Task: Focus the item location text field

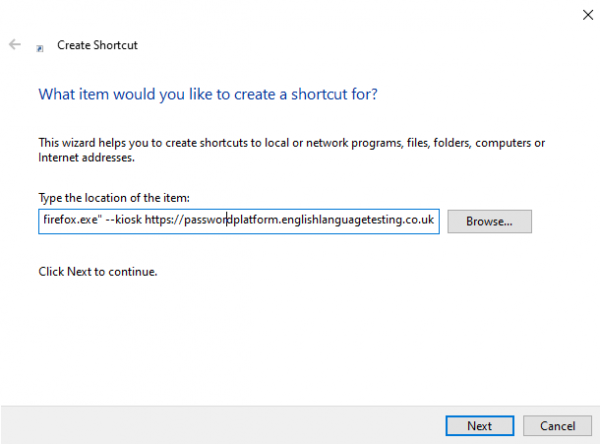Action: click(239, 221)
